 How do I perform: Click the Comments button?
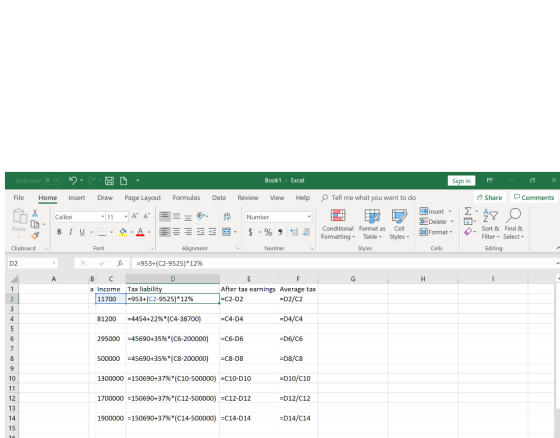(534, 198)
